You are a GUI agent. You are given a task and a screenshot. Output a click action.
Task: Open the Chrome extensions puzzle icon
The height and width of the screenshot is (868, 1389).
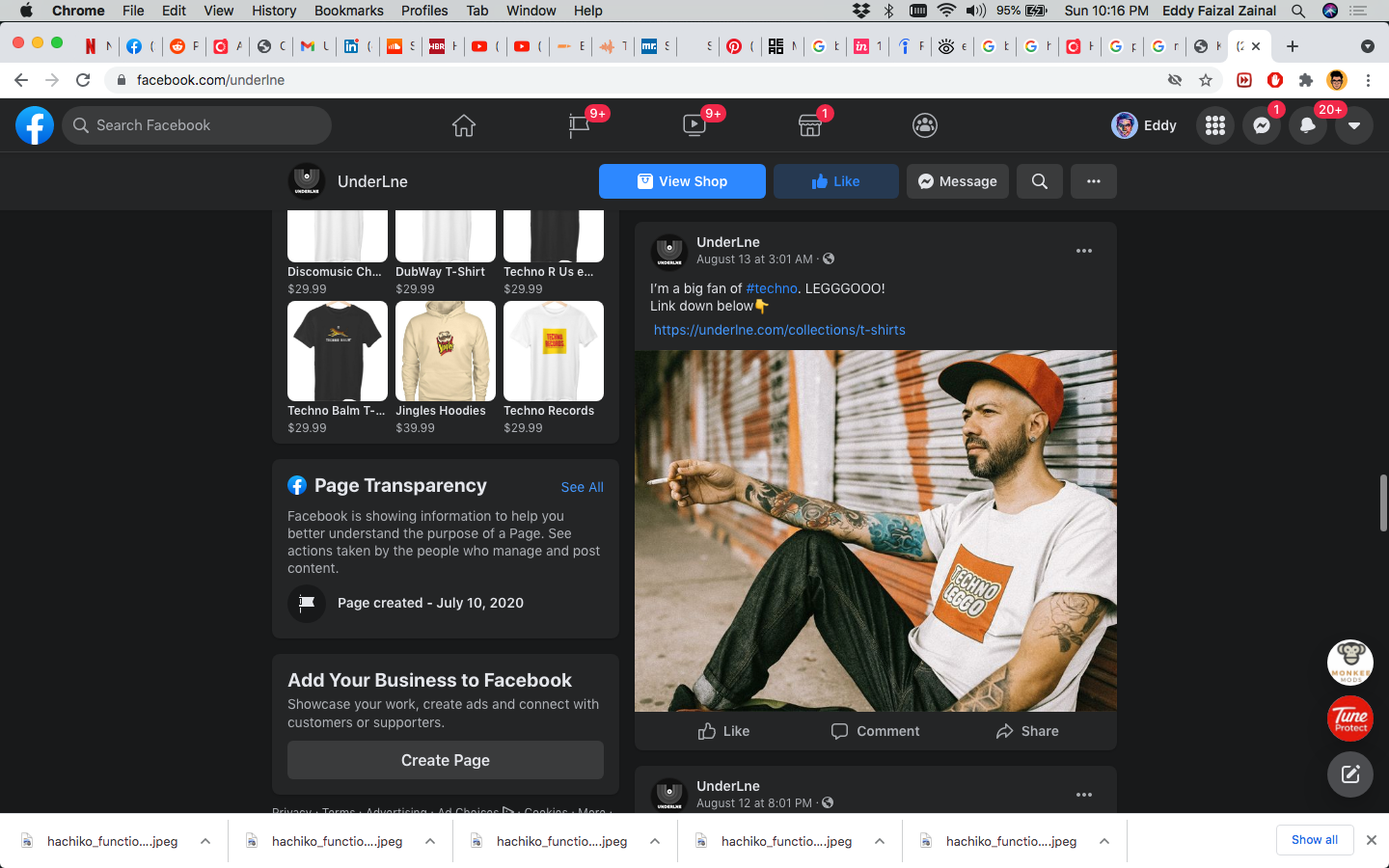tap(1306, 80)
